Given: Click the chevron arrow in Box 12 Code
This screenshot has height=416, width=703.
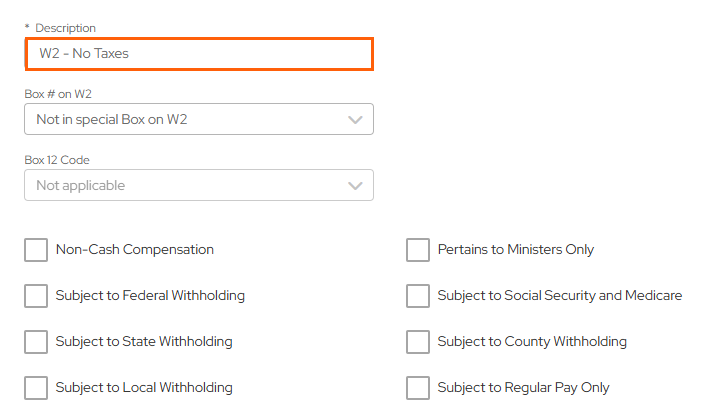Looking at the screenshot, I should [355, 186].
